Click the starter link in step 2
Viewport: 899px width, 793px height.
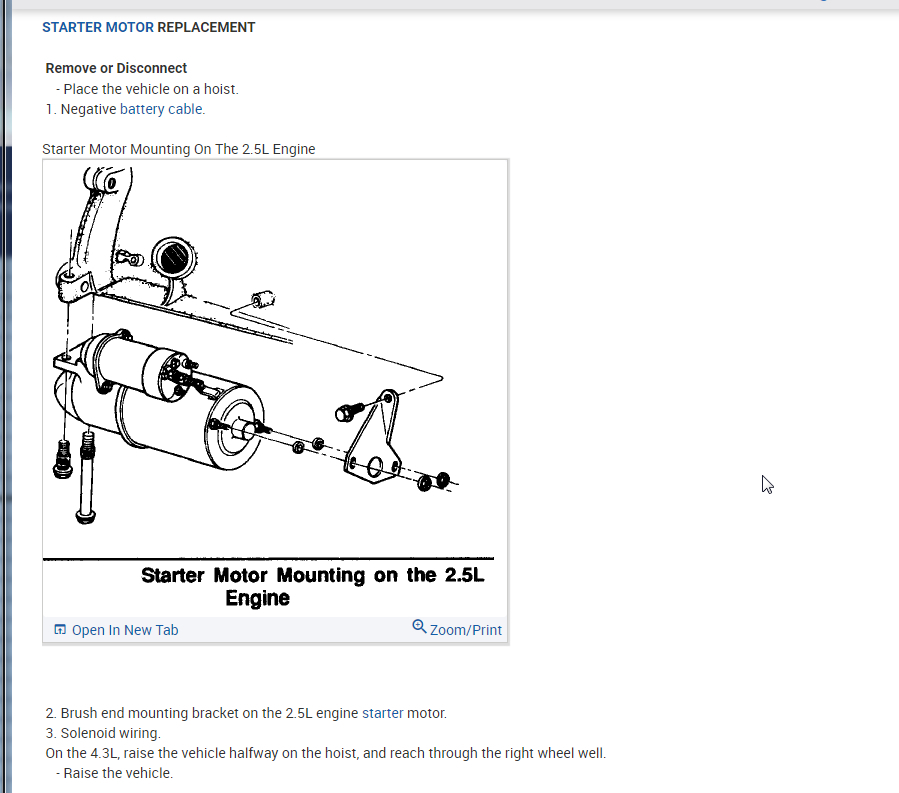[x=382, y=713]
